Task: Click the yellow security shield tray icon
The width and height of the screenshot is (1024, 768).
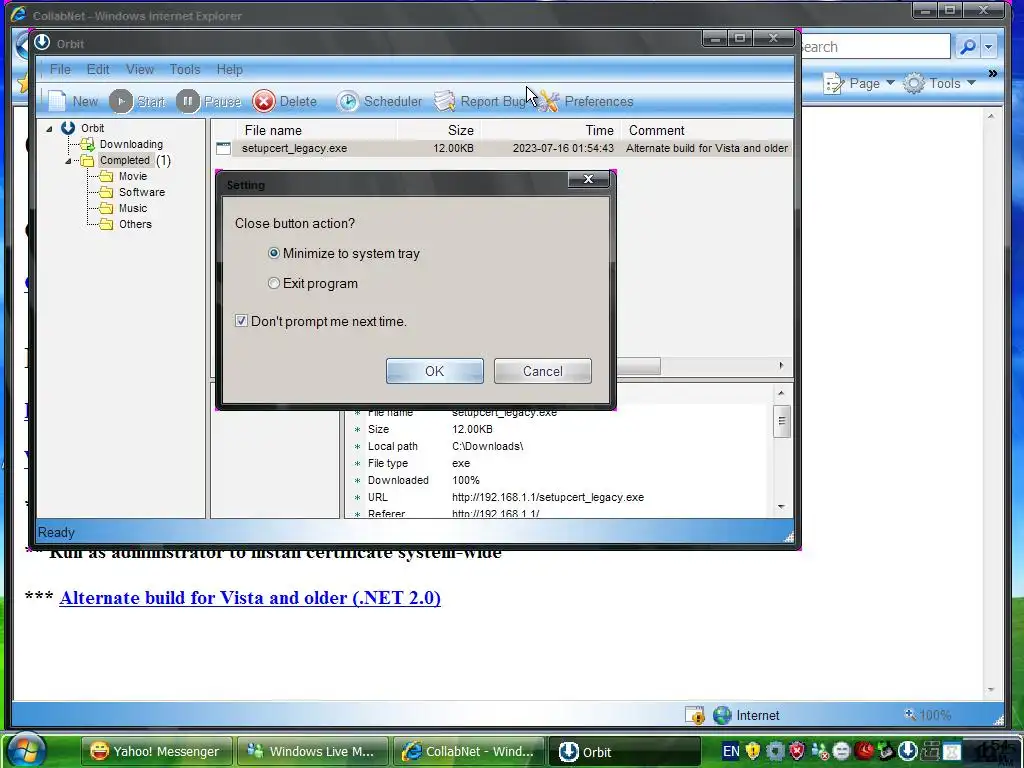Action: tap(753, 751)
